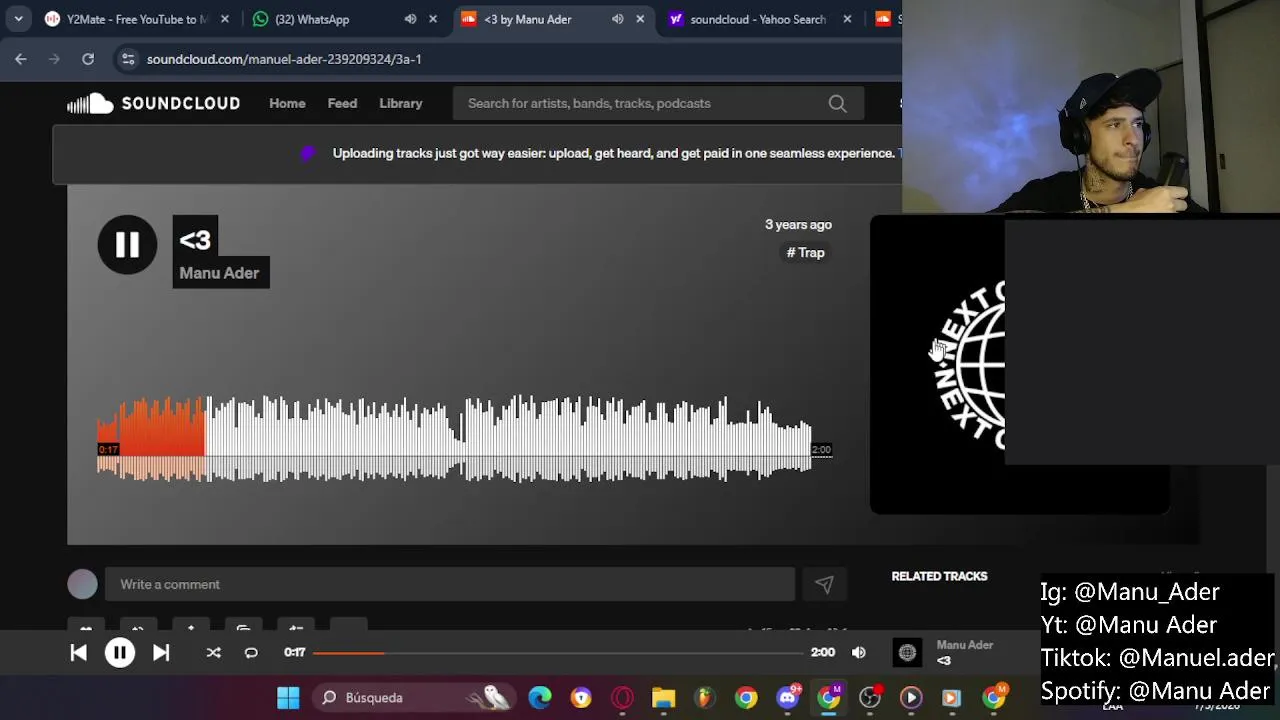Click the '3 years ago' timestamp
The width and height of the screenshot is (1280, 720).
798,225
